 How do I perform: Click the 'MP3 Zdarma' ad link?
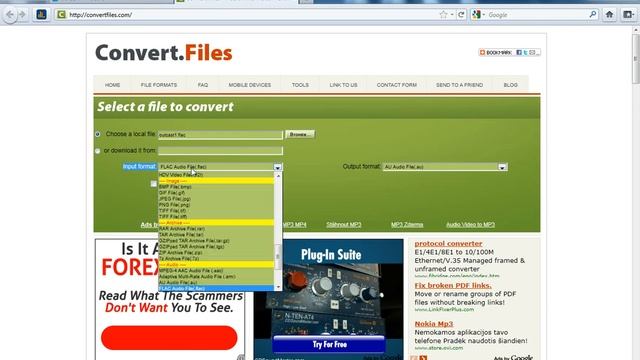click(407, 224)
